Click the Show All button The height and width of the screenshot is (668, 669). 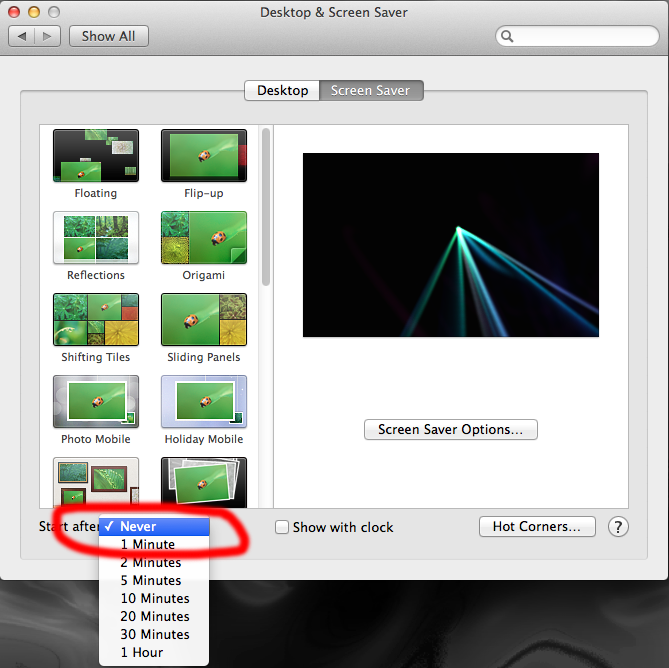pyautogui.click(x=109, y=36)
